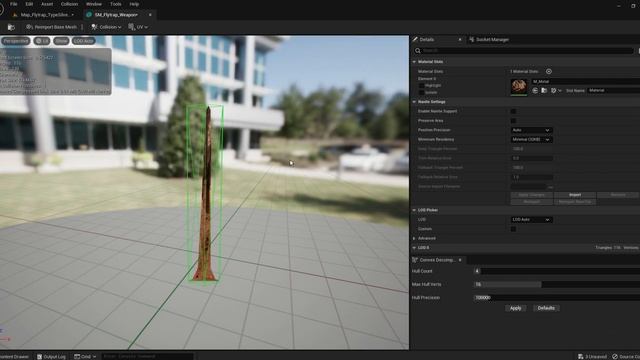Open the UV toolbar dropdown
The height and width of the screenshot is (360, 640).
coord(138,27)
